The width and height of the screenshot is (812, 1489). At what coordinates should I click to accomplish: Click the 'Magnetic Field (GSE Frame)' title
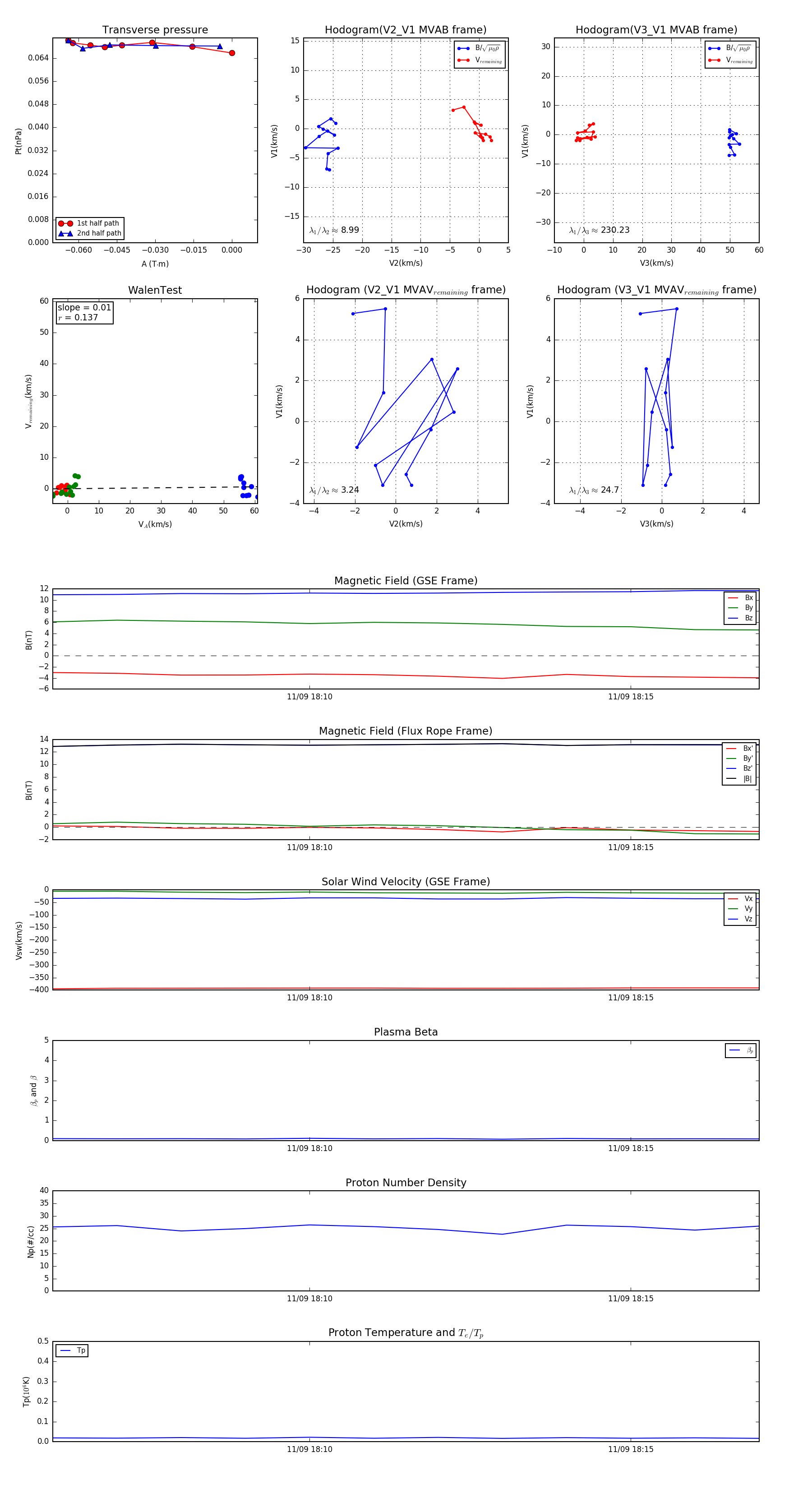click(x=406, y=581)
